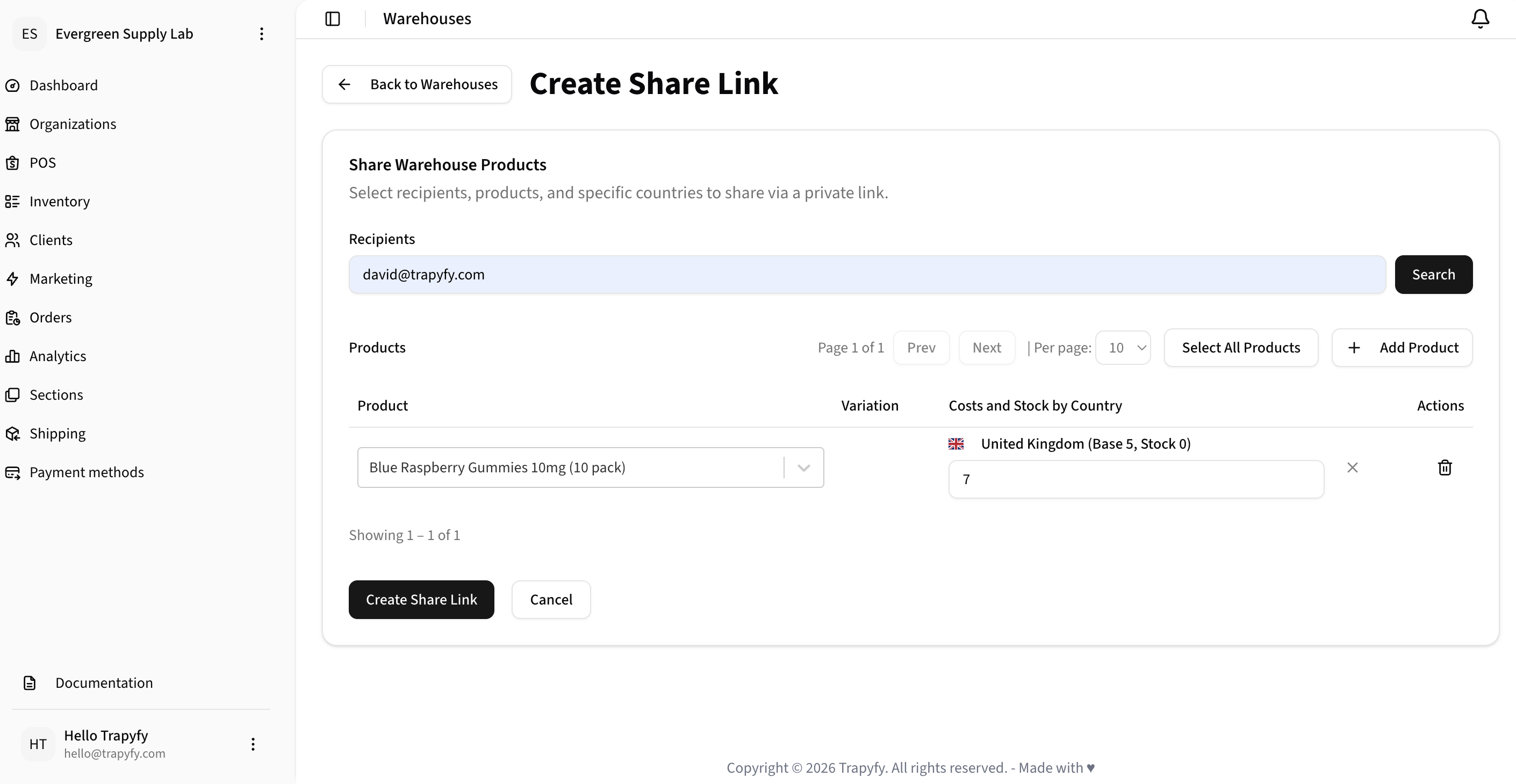
Task: Click Select All Products
Action: point(1240,348)
